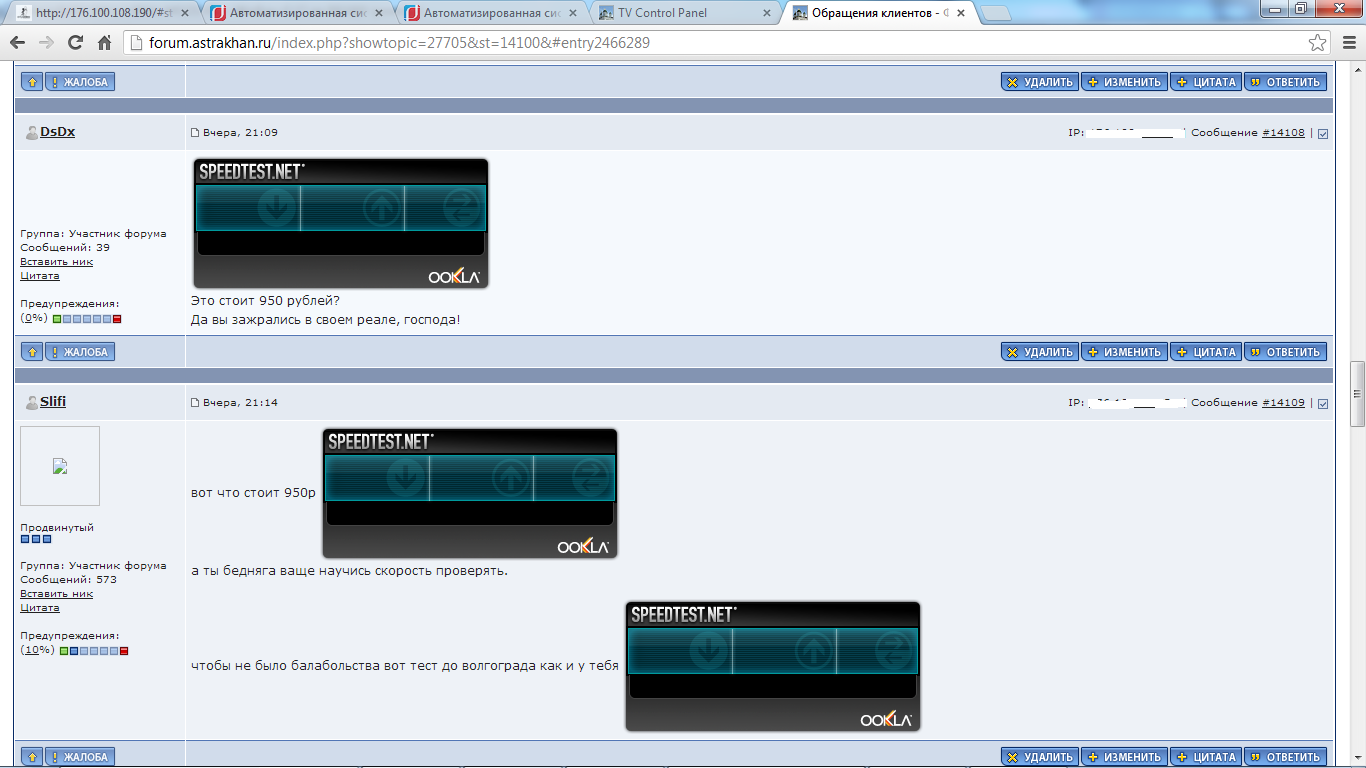Quote the DsDx post via Цитата button
Viewport: 1366px width, 768px height.
pyautogui.click(x=1206, y=352)
